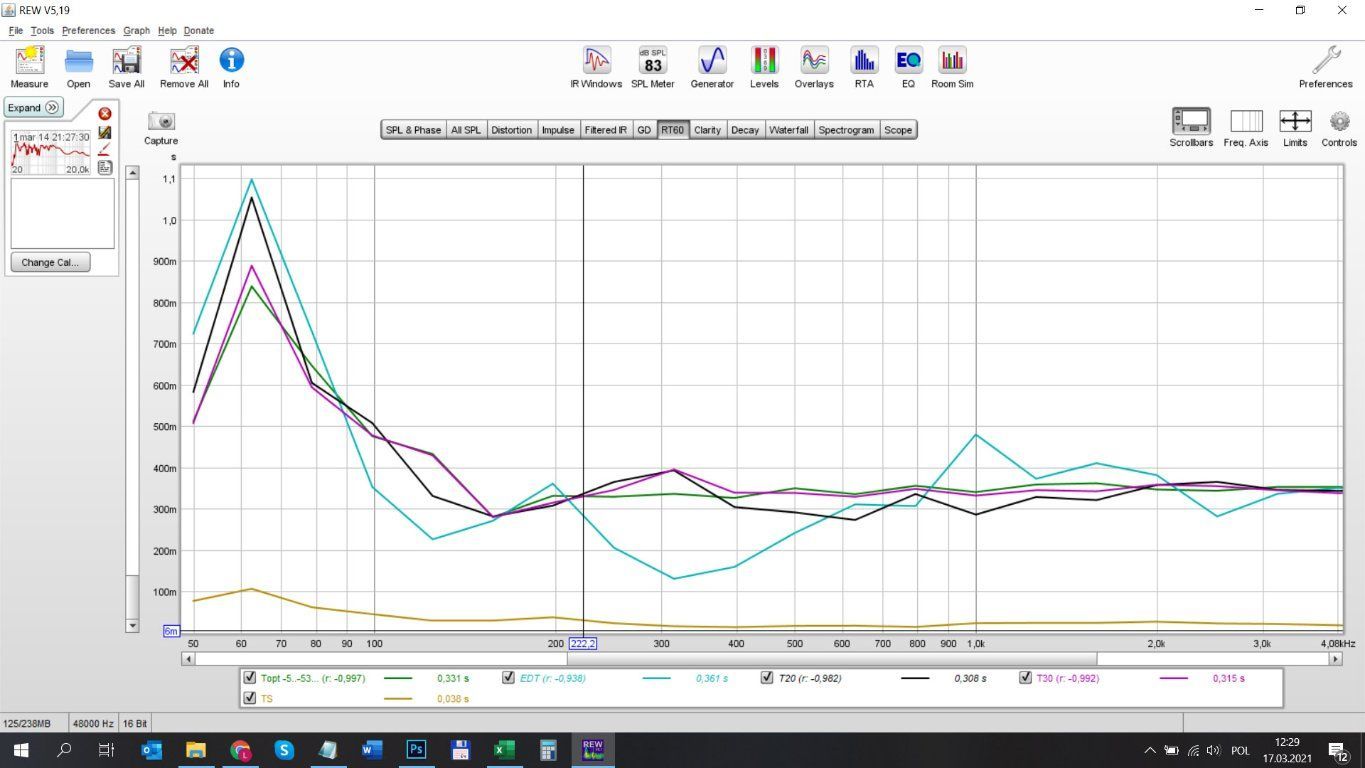Open the measurement notes icon
Image resolution: width=1365 pixels, height=768 pixels.
[x=105, y=167]
